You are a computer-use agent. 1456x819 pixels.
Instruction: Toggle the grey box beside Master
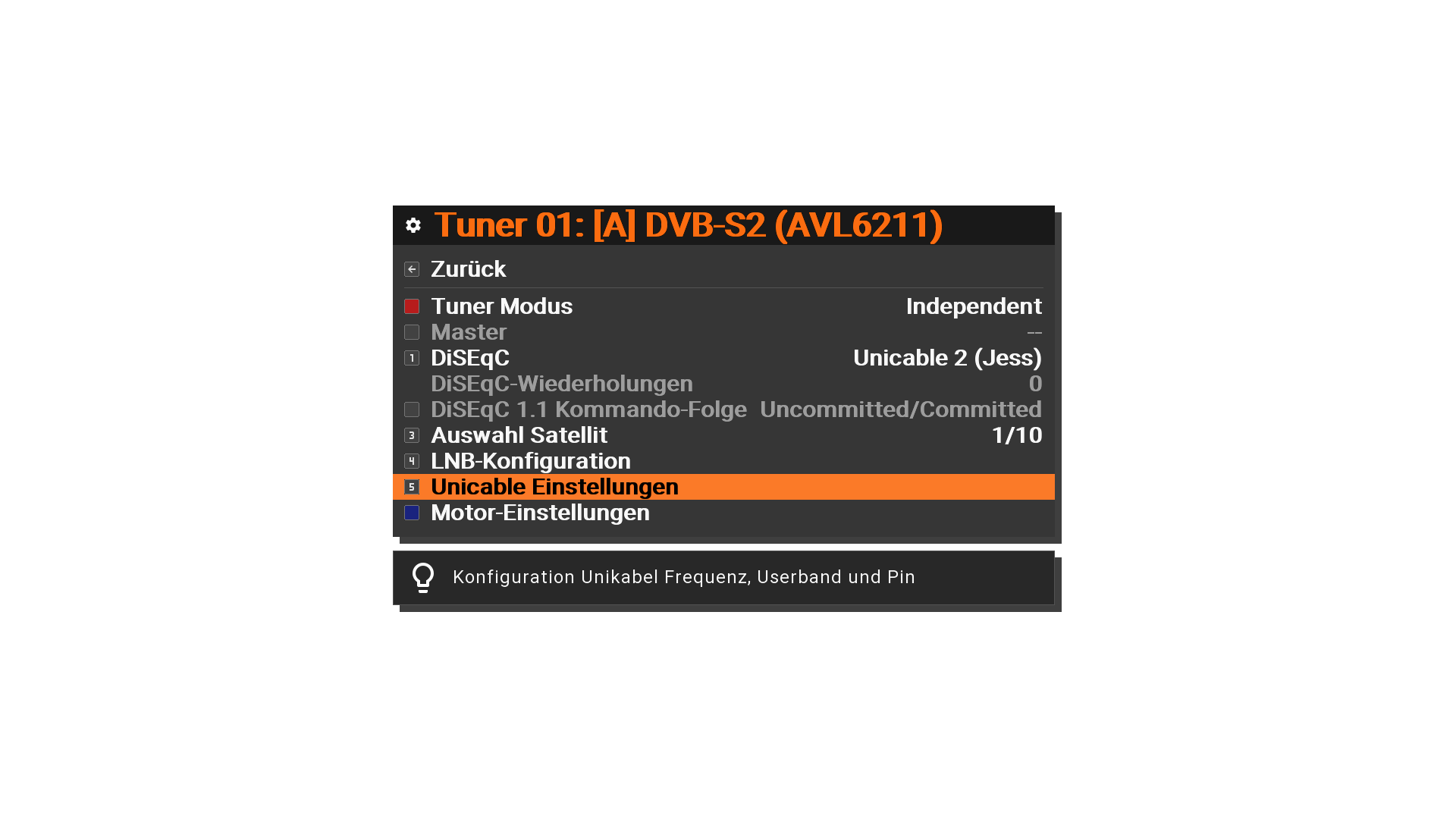click(412, 332)
